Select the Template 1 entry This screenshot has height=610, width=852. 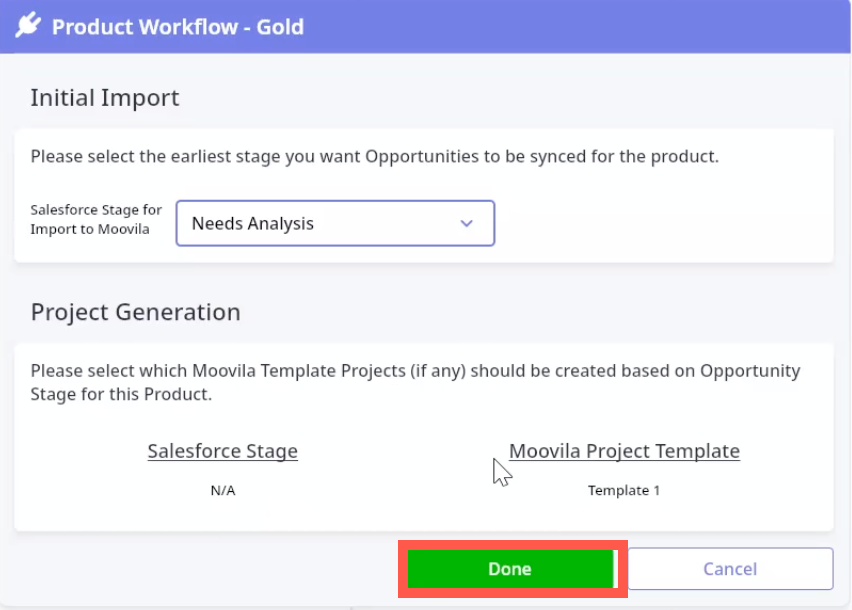click(x=624, y=490)
